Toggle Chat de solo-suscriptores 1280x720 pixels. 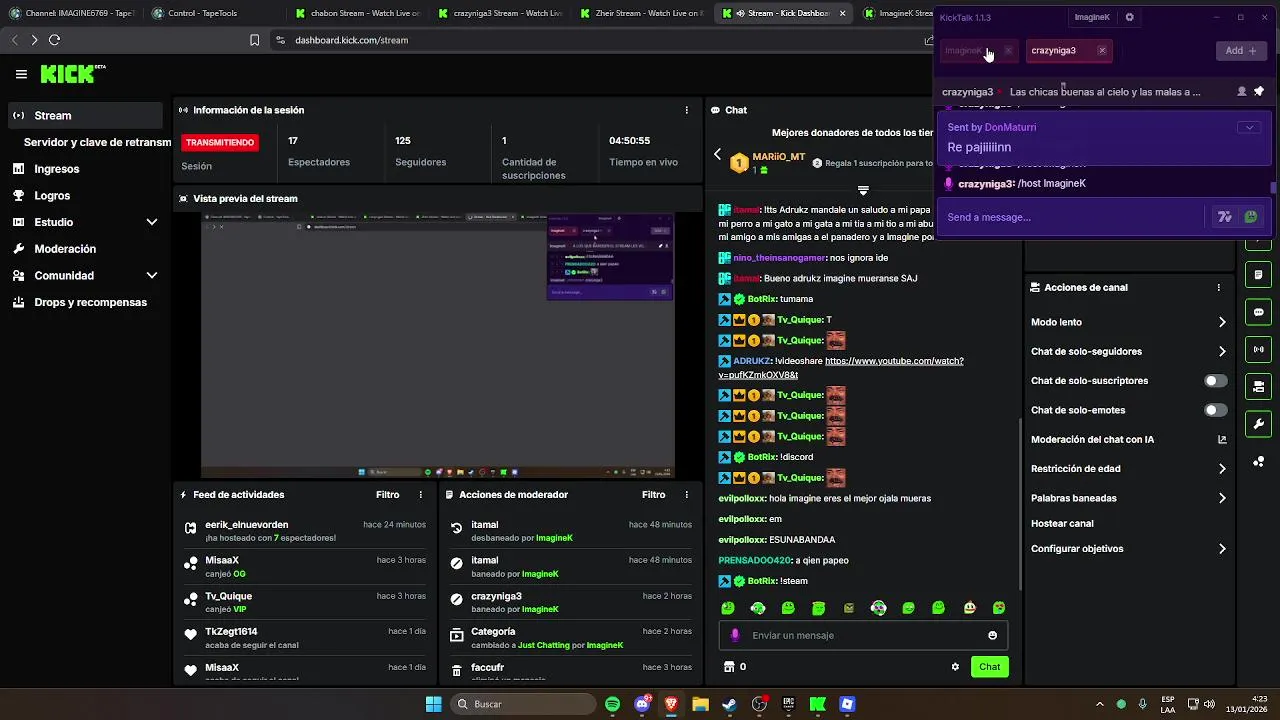tap(1215, 381)
